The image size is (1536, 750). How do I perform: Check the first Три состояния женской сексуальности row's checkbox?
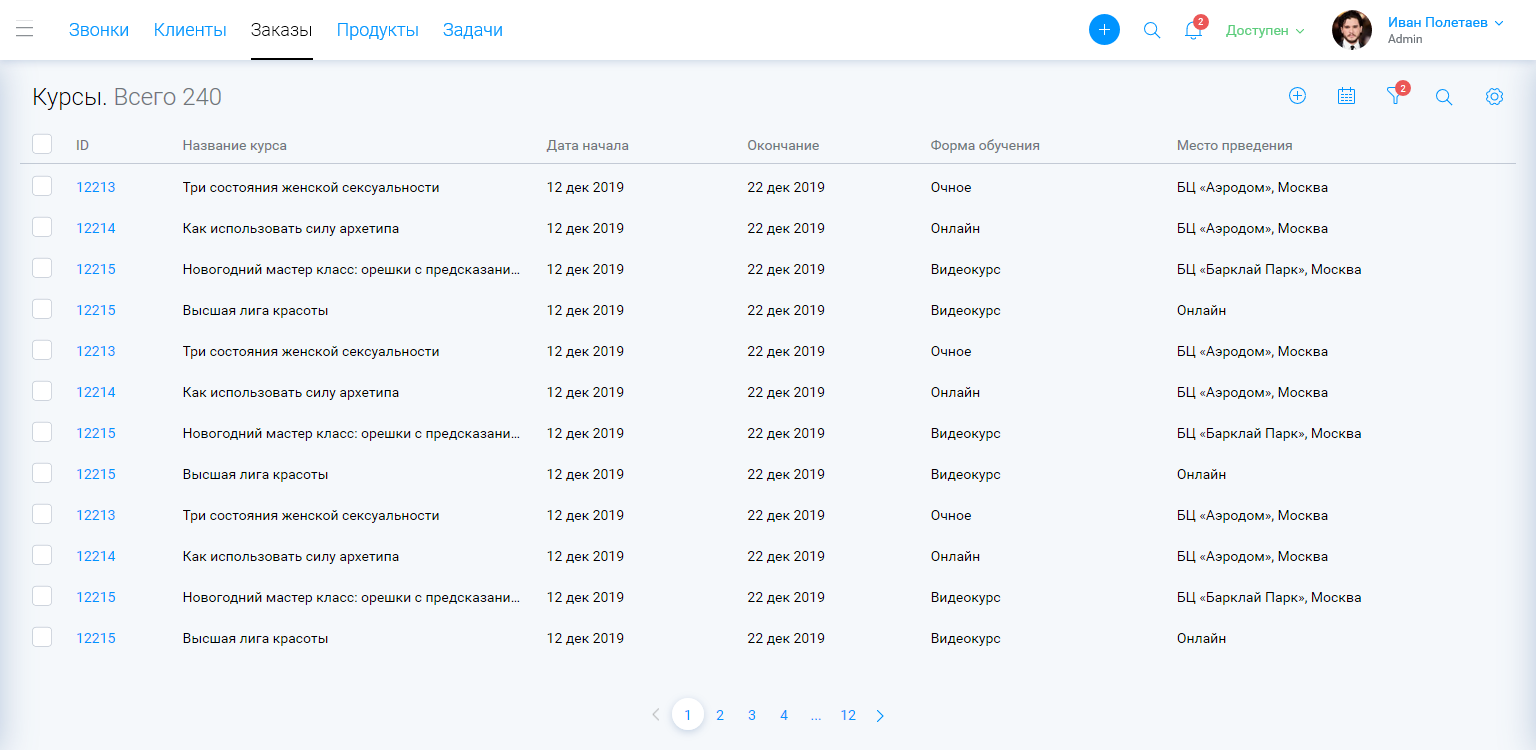click(42, 186)
